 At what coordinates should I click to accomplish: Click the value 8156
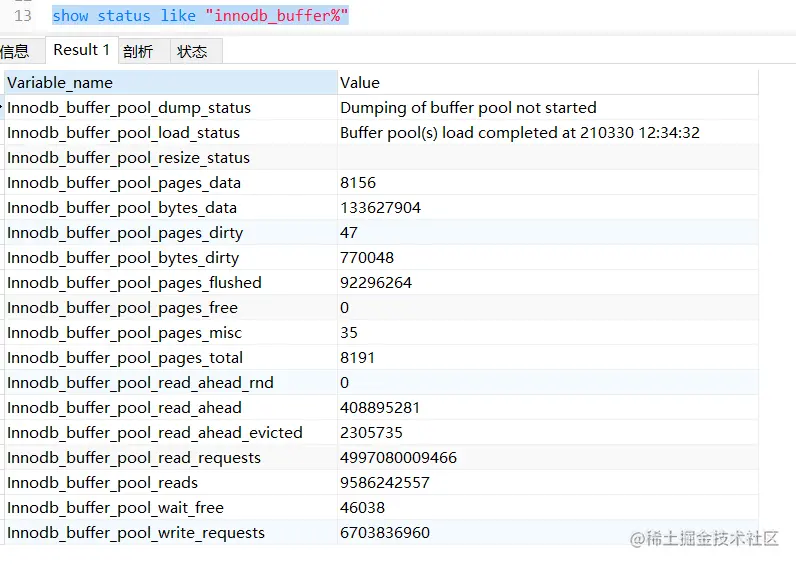(358, 183)
